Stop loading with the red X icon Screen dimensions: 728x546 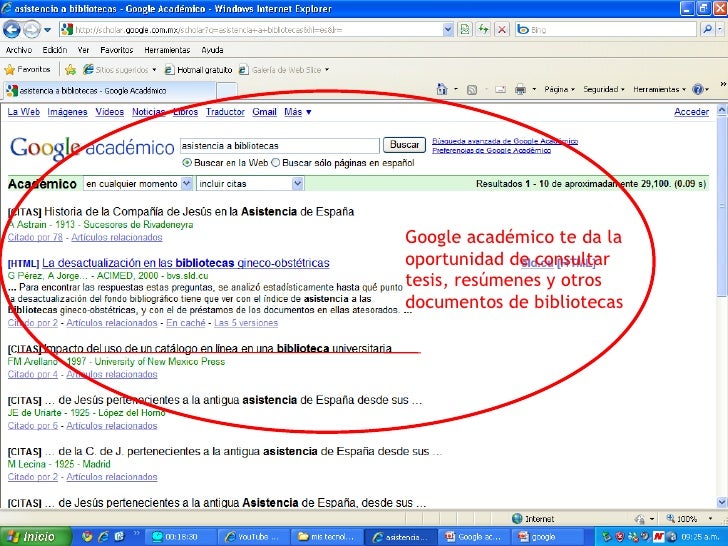coord(501,30)
